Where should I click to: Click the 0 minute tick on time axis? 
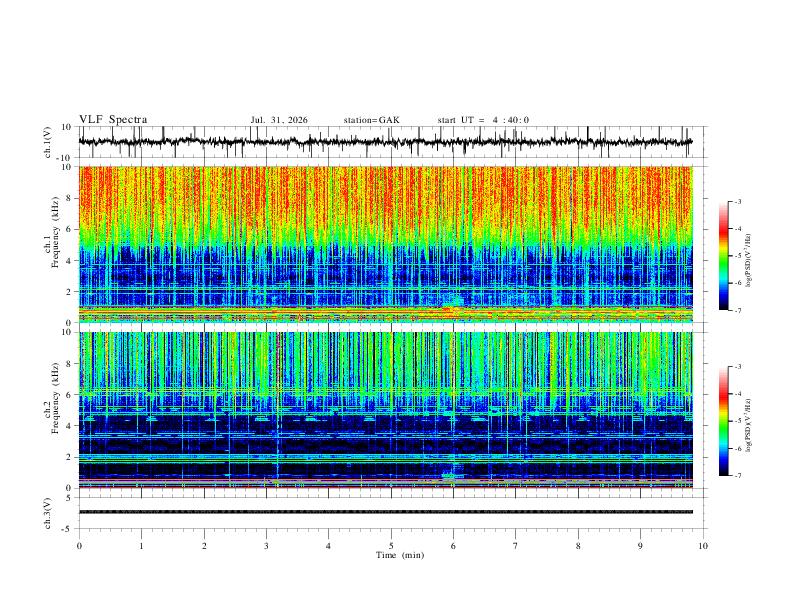click(x=79, y=546)
